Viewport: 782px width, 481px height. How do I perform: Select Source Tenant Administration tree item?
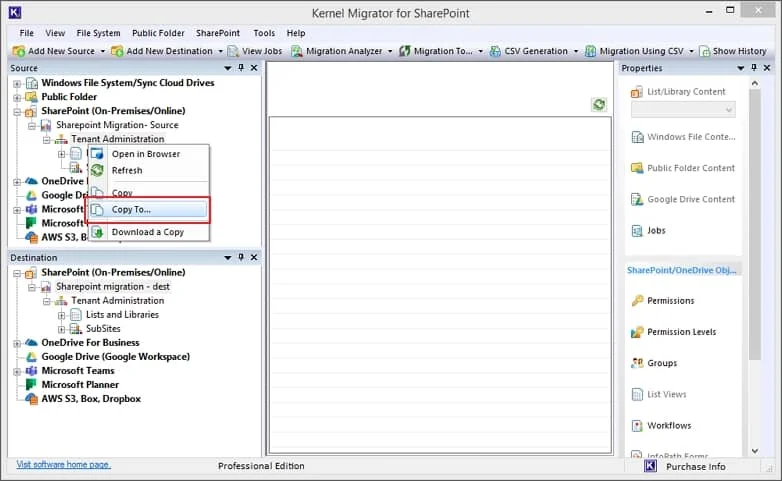tap(118, 139)
